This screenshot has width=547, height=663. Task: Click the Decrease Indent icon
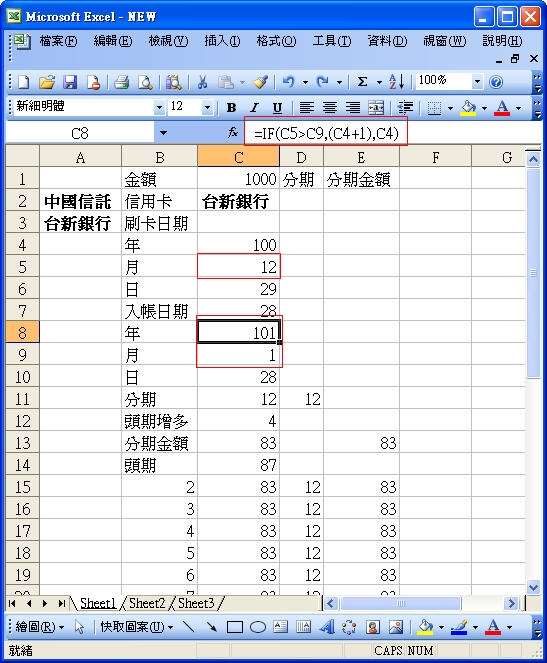[x=405, y=108]
